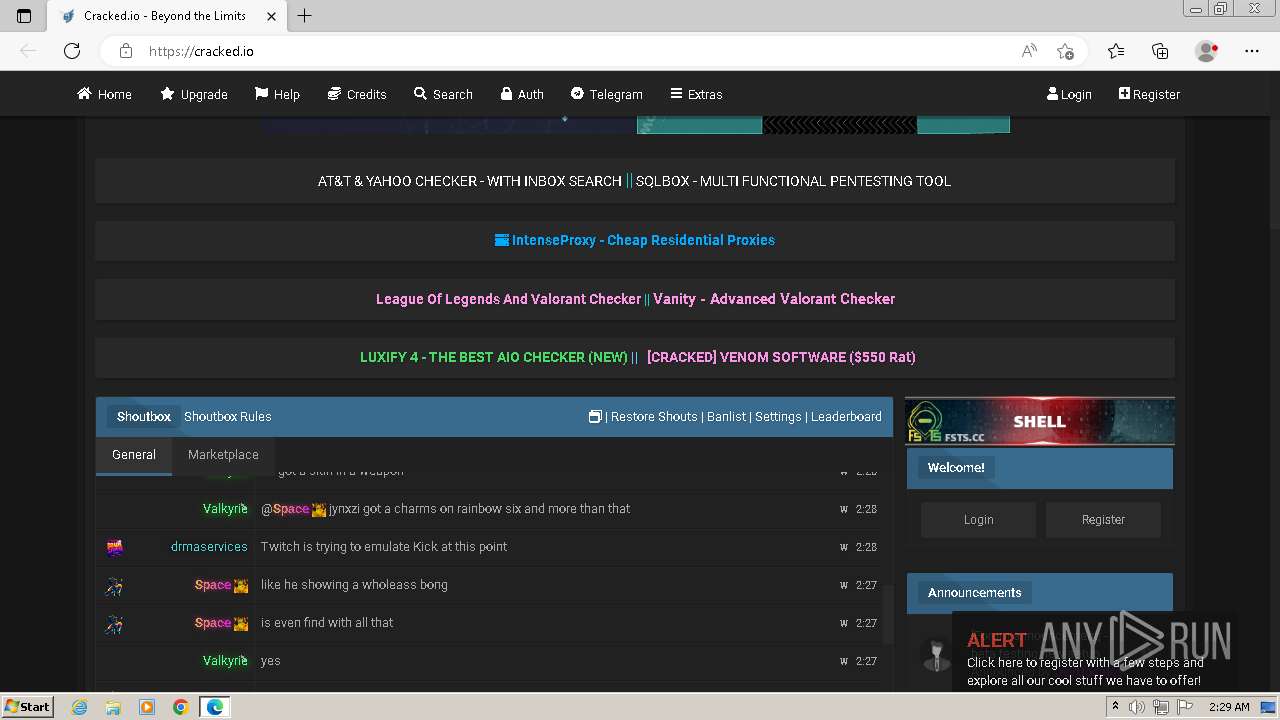Click drmaservices avatar icon
This screenshot has height=720, width=1280.
click(x=115, y=547)
